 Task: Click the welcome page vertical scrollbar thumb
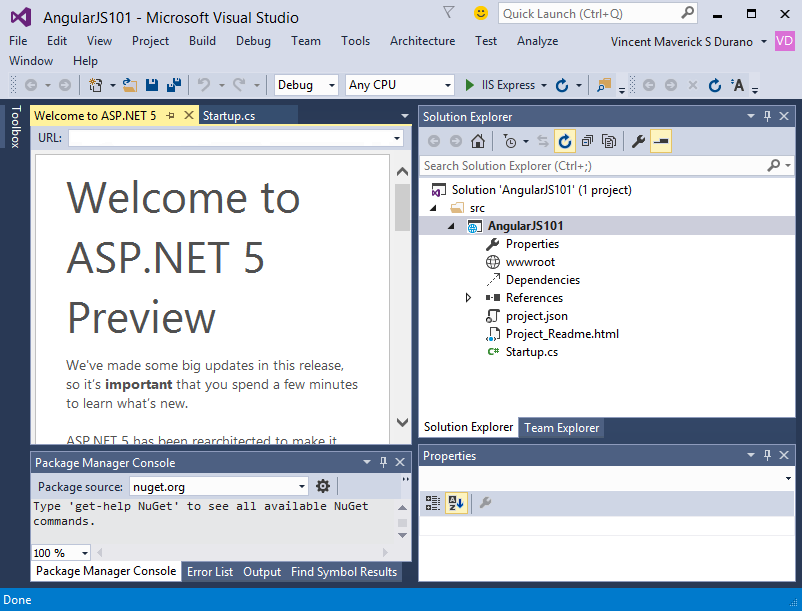tap(403, 208)
